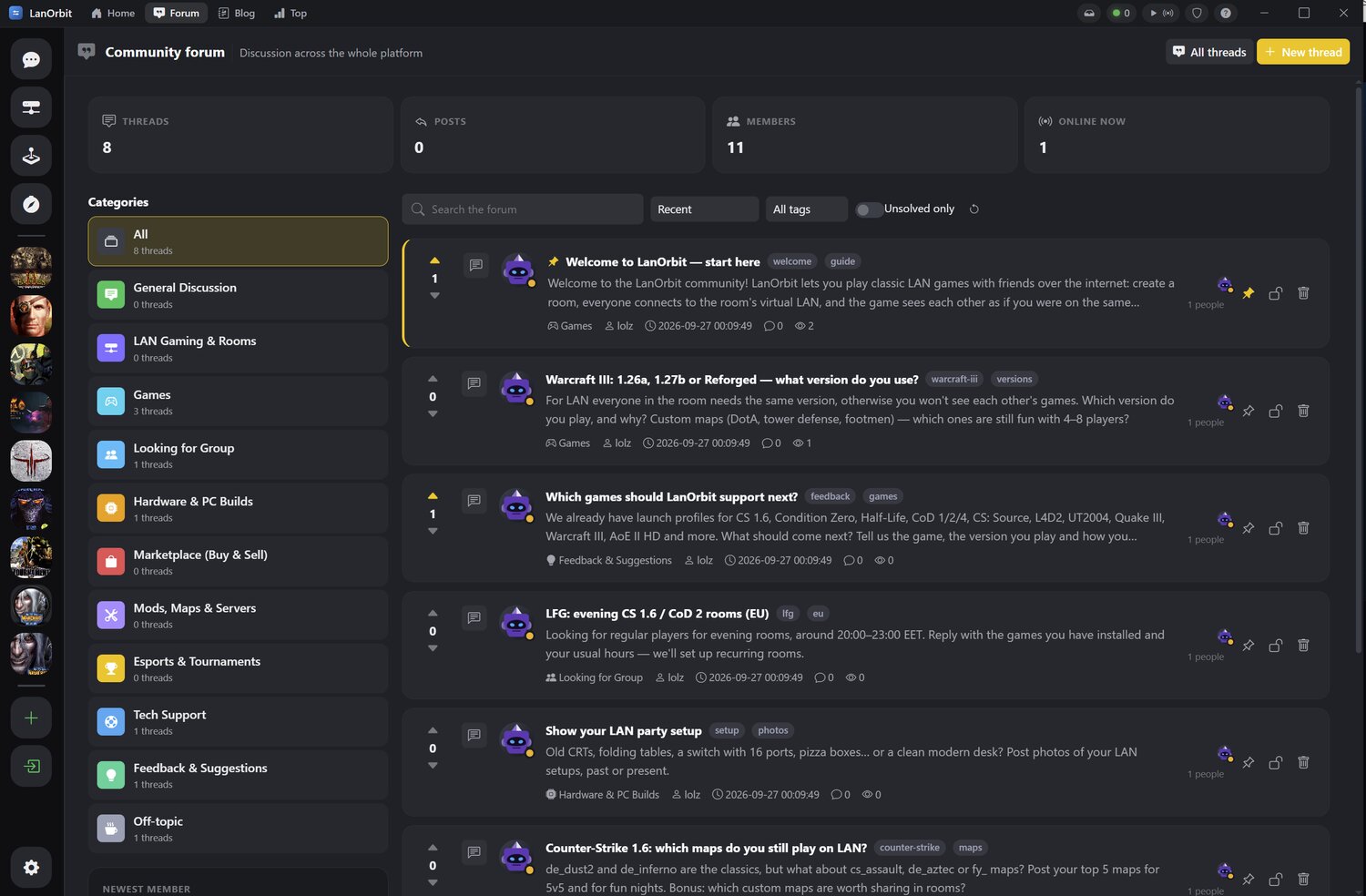The height and width of the screenshot is (896, 1366).
Task: Upvote the Which games should LanOrbit support thread
Action: (x=433, y=496)
